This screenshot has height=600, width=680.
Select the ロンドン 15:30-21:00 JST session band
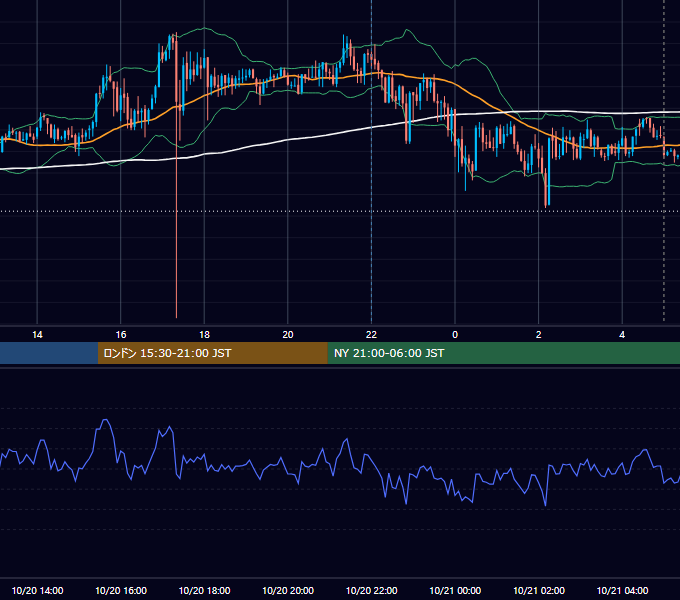click(212, 353)
